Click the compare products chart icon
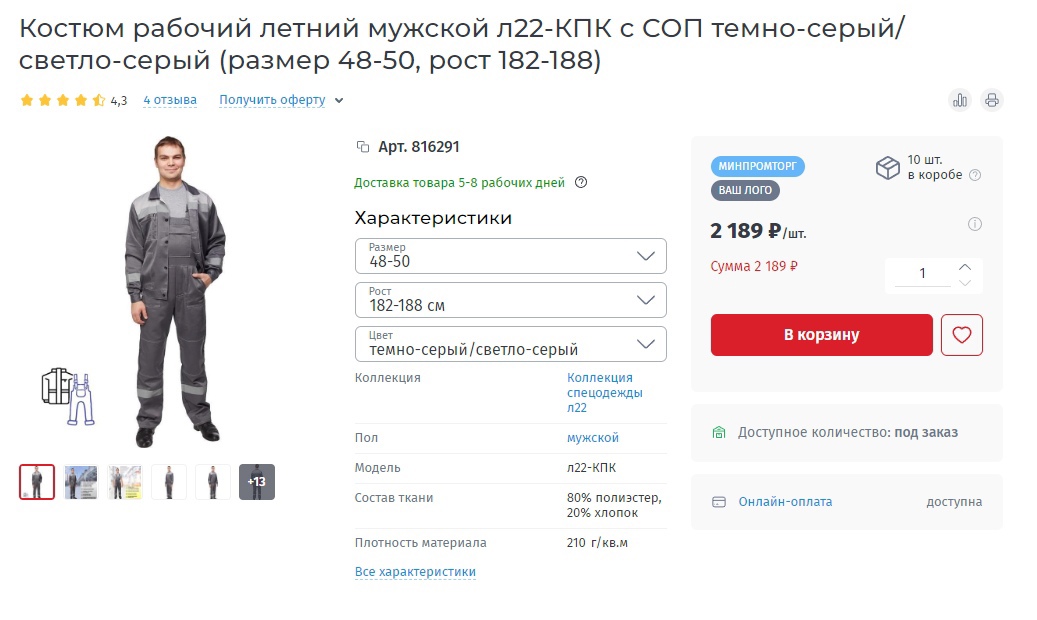The image size is (1037, 620). [960, 101]
